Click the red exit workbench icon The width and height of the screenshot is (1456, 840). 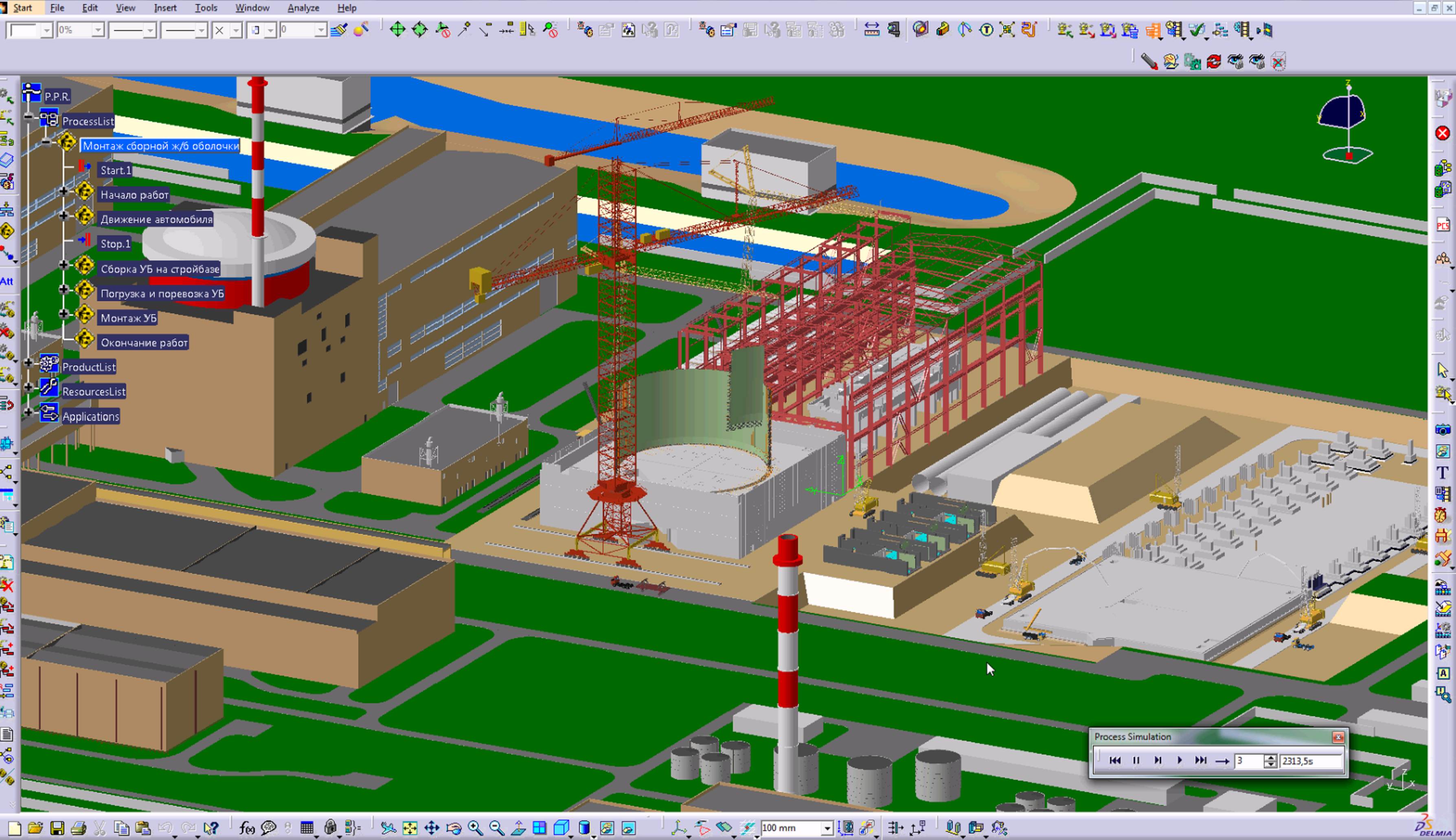pyautogui.click(x=1442, y=133)
